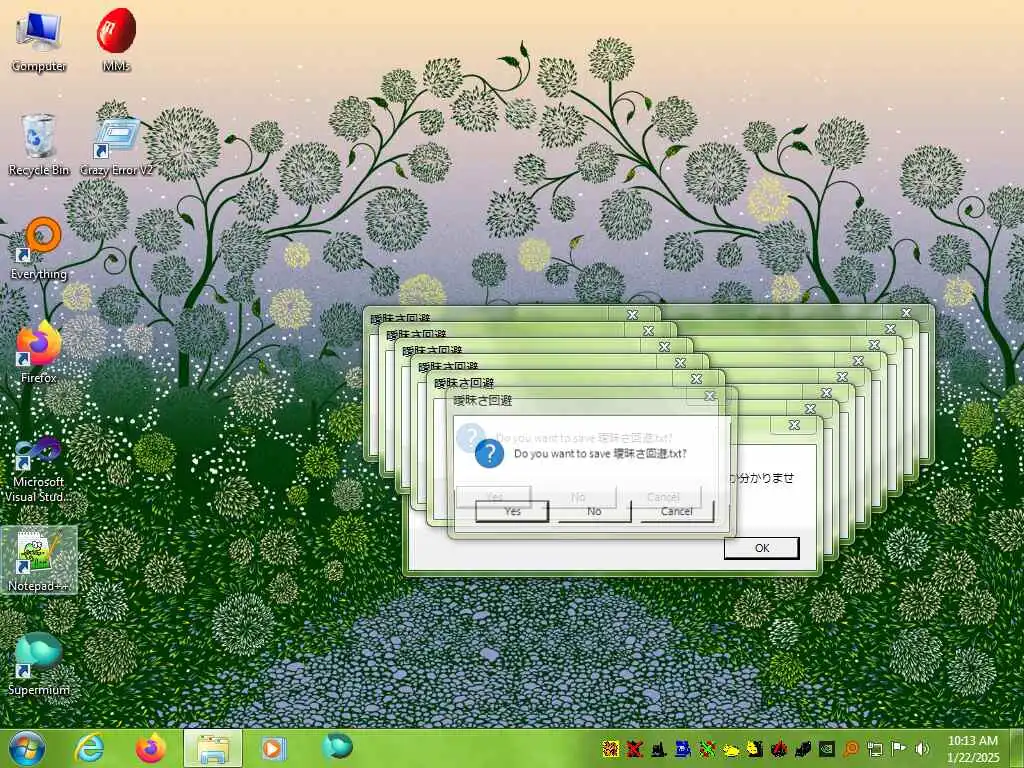Viewport: 1024px width, 768px height.
Task: Open Windows Explorer from the taskbar
Action: click(213, 748)
